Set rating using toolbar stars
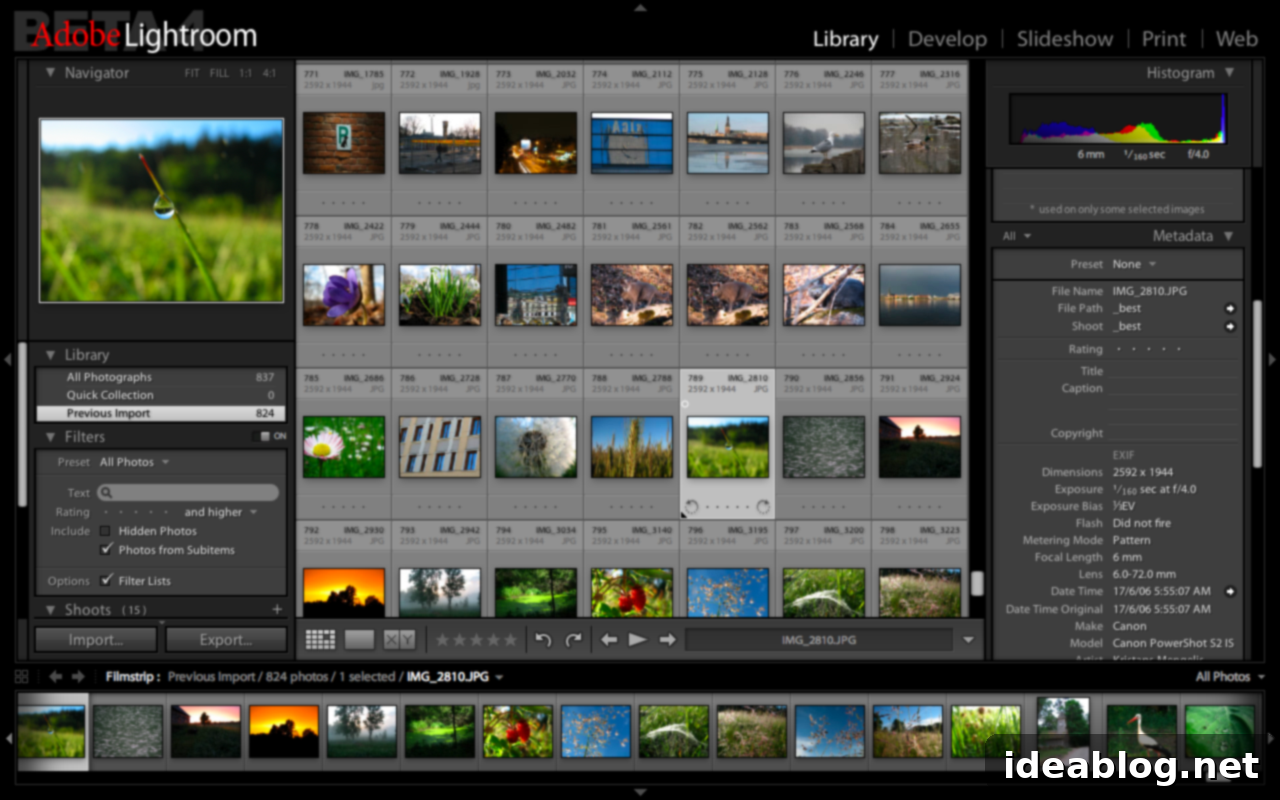This screenshot has height=800, width=1280. (x=476, y=640)
